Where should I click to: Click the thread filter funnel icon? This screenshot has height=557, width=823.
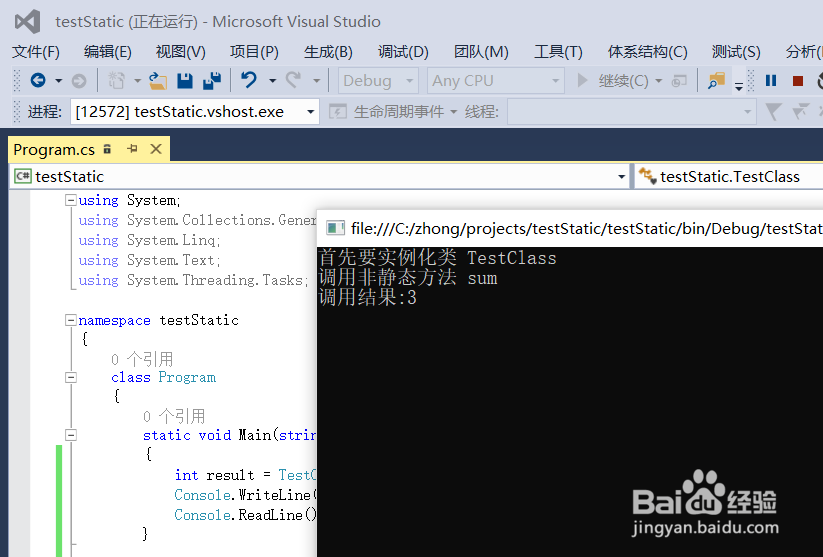coord(773,111)
